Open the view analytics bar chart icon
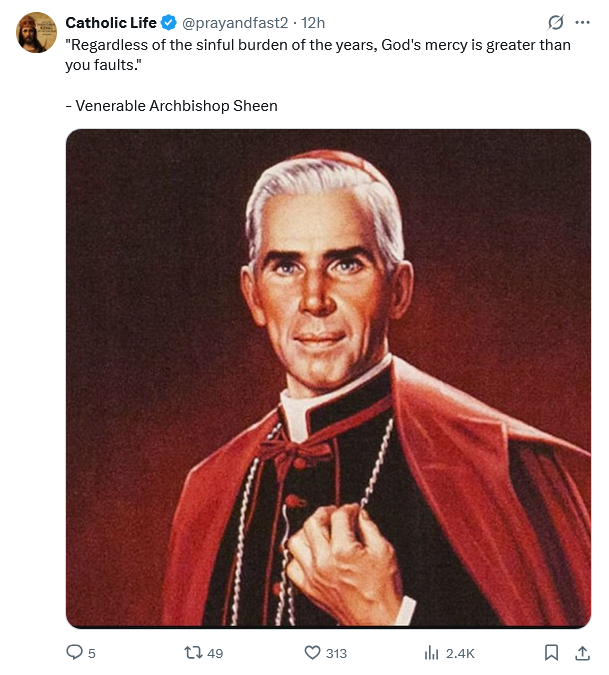Viewport: 609px width, 675px height. point(432,653)
